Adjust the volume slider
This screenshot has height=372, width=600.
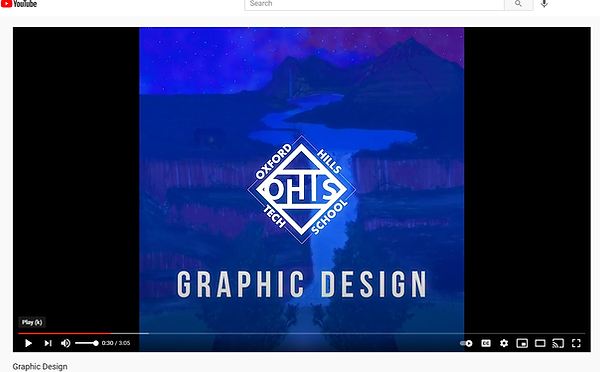tap(86, 343)
